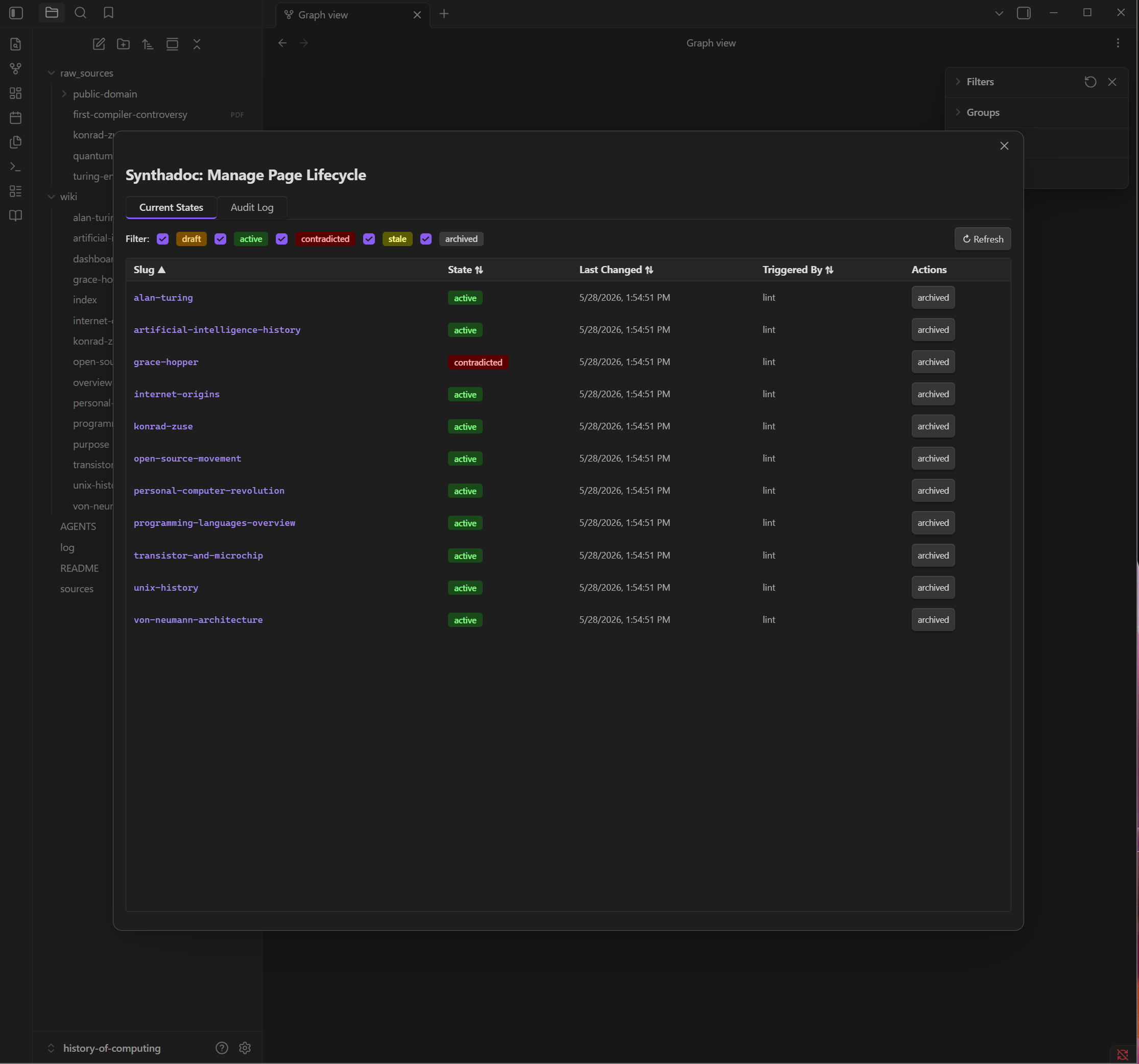Expand the Filters section

tap(980, 82)
